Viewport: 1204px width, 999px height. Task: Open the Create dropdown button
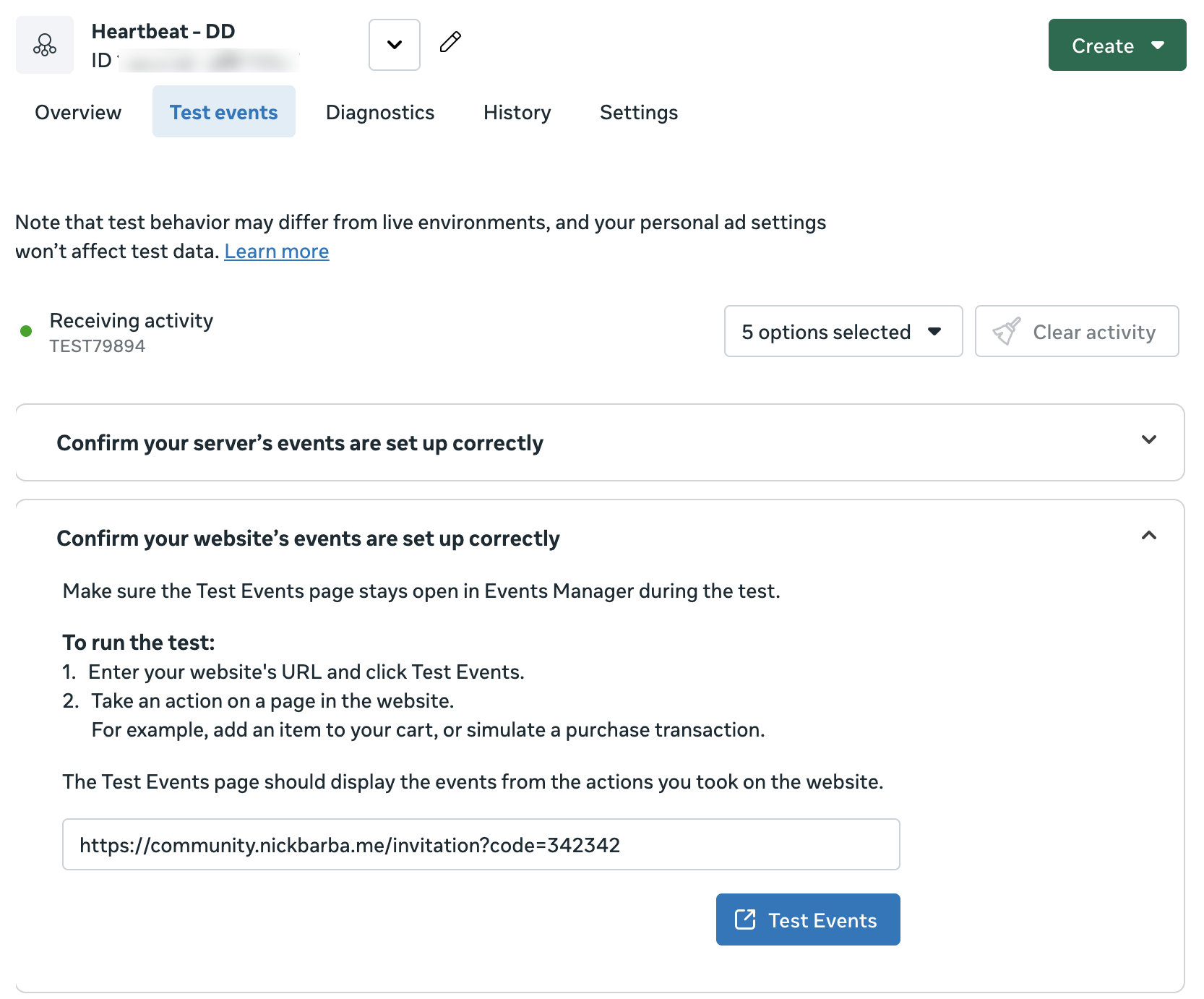pyautogui.click(x=1117, y=45)
